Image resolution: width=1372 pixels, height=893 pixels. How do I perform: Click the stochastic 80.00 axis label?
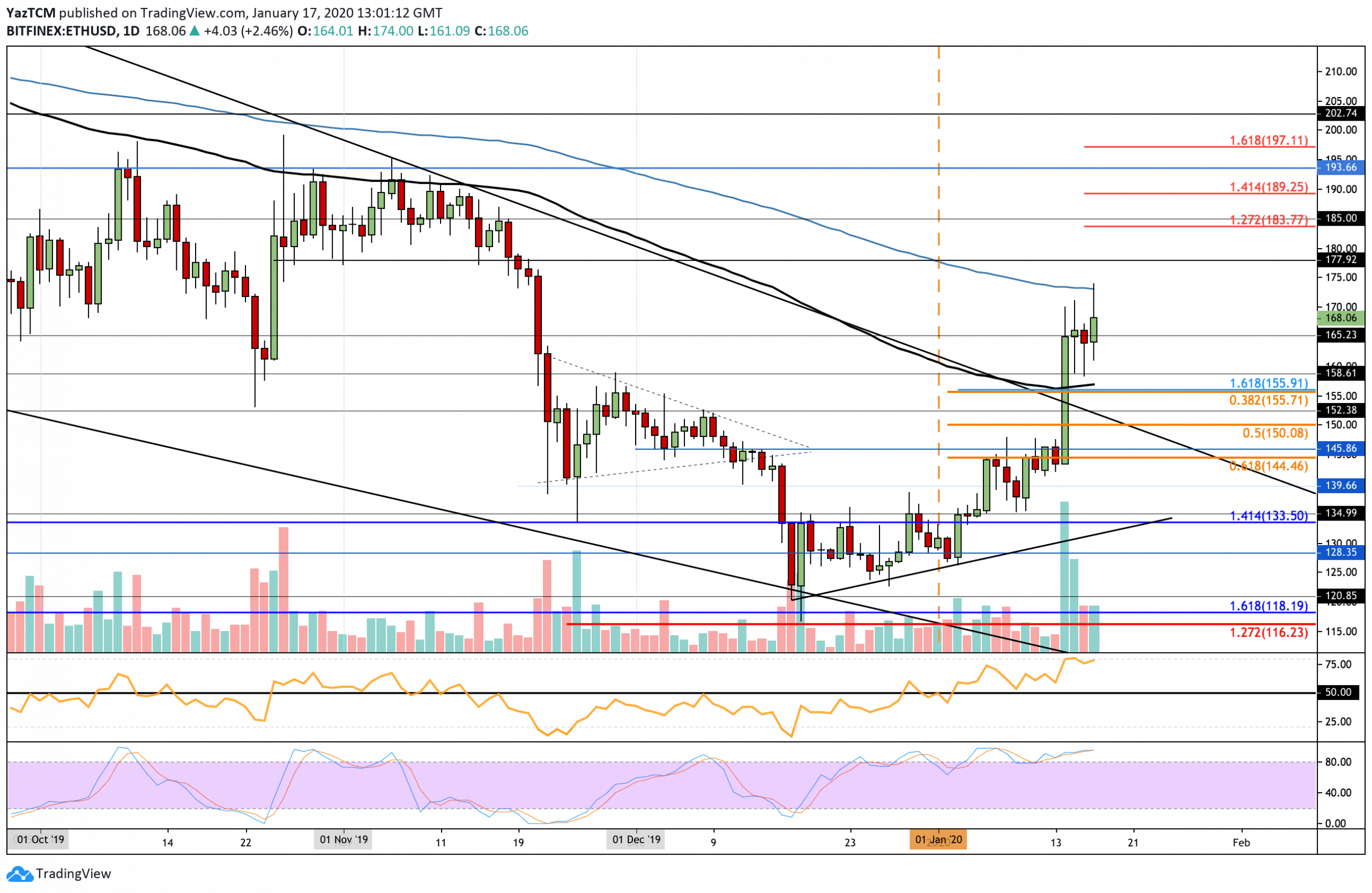pos(1338,762)
